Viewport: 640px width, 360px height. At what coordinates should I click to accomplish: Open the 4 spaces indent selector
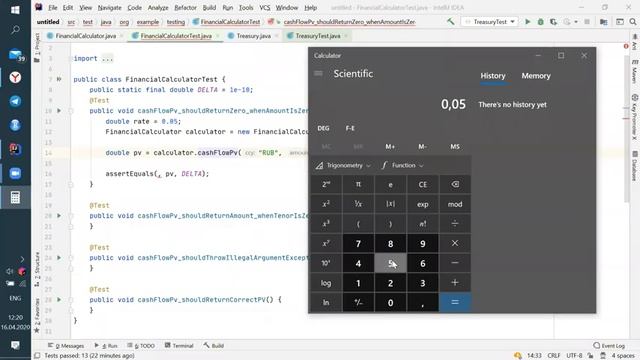[x=623, y=356]
